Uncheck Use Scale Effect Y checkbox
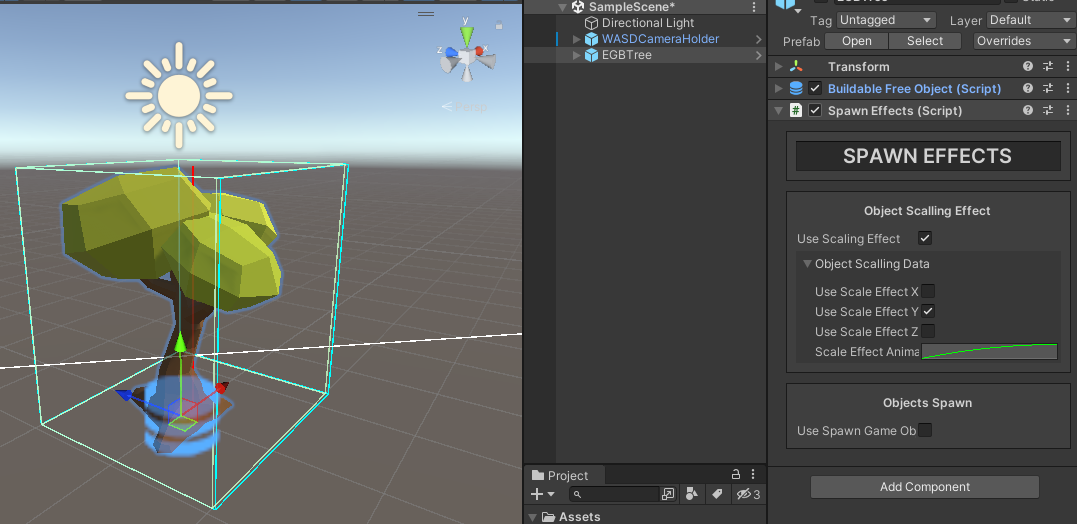 [928, 311]
